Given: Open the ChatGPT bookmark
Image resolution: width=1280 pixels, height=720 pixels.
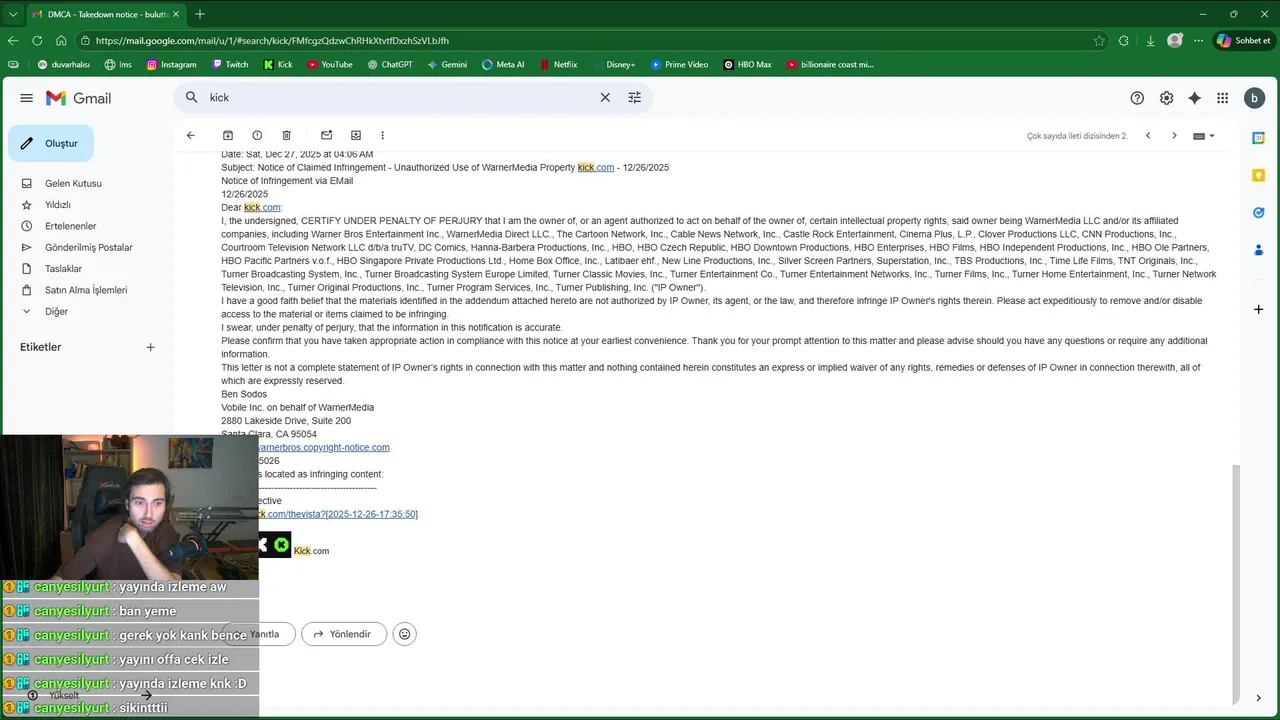Looking at the screenshot, I should pyautogui.click(x=390, y=64).
